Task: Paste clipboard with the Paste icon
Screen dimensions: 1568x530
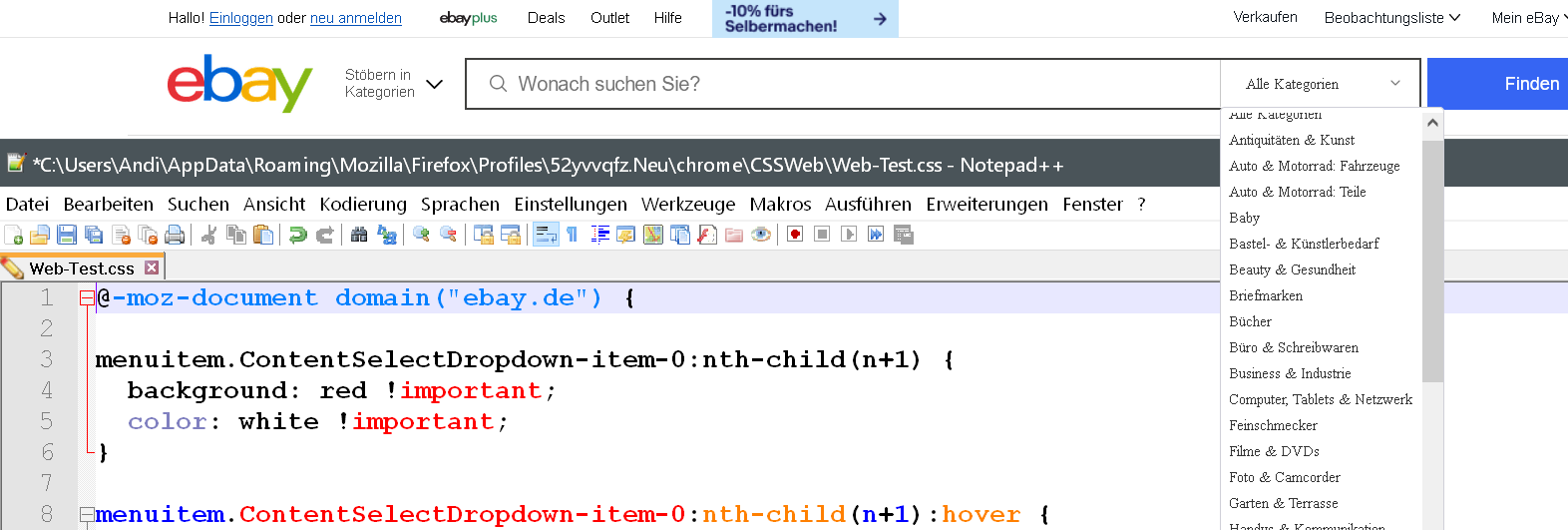Action: click(263, 235)
